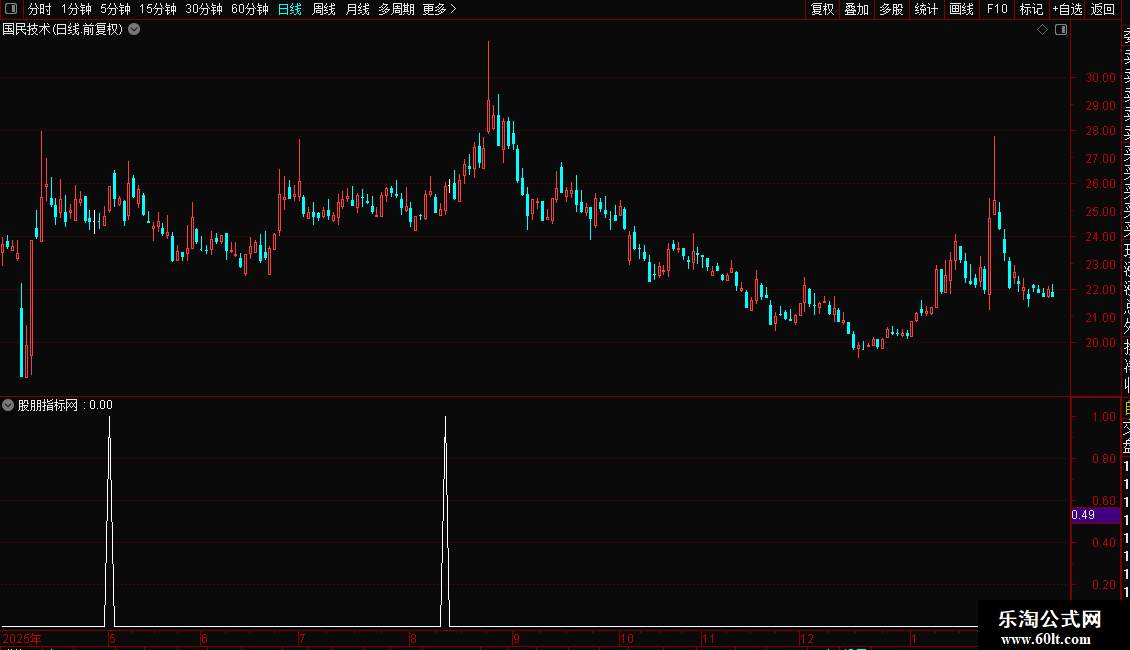Open F10 company information
The height and width of the screenshot is (650, 1130).
coord(997,9)
